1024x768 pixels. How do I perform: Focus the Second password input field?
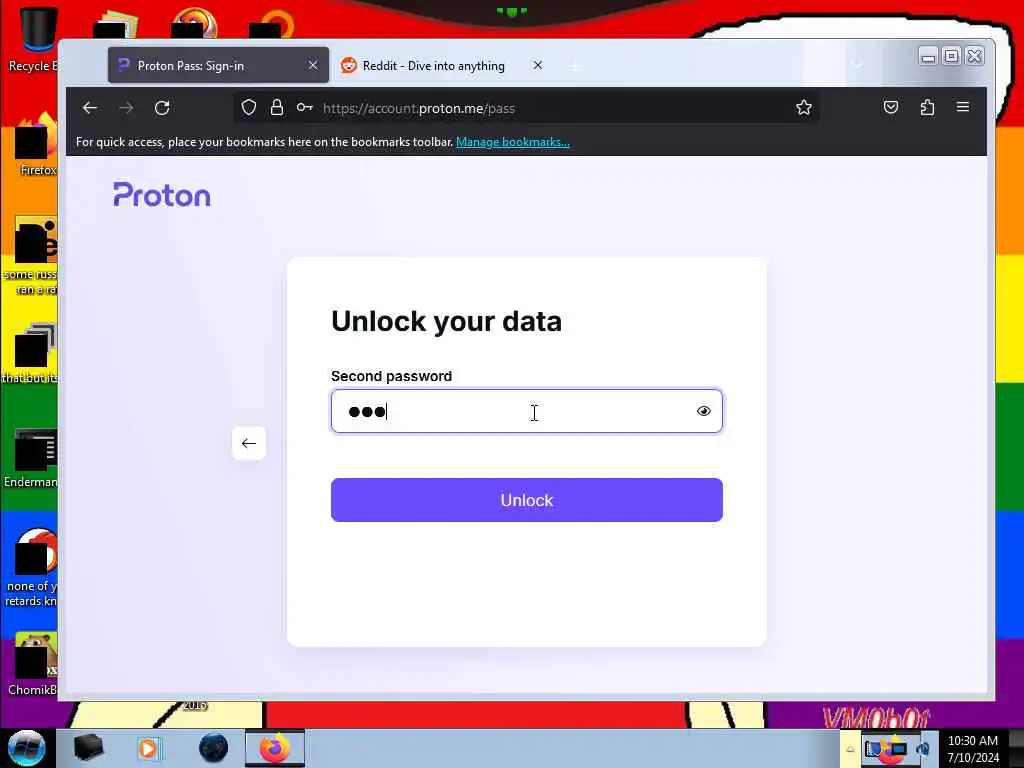click(x=526, y=411)
